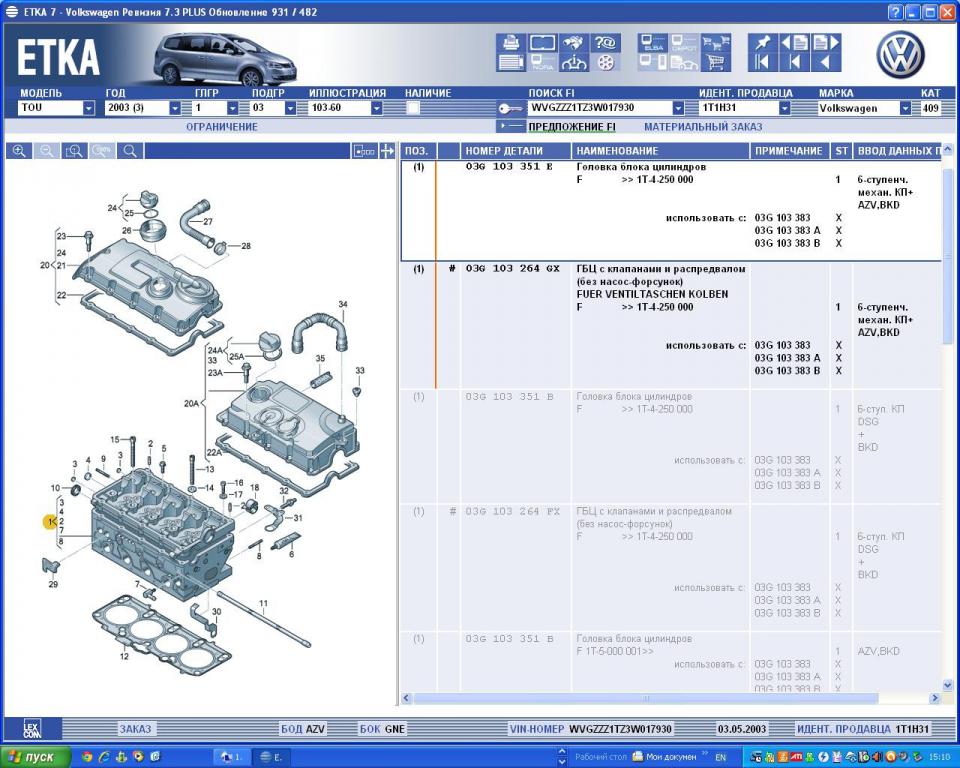This screenshot has width=960, height=768.
Task: Click the parts list horizontal scrollbar
Action: (x=645, y=698)
